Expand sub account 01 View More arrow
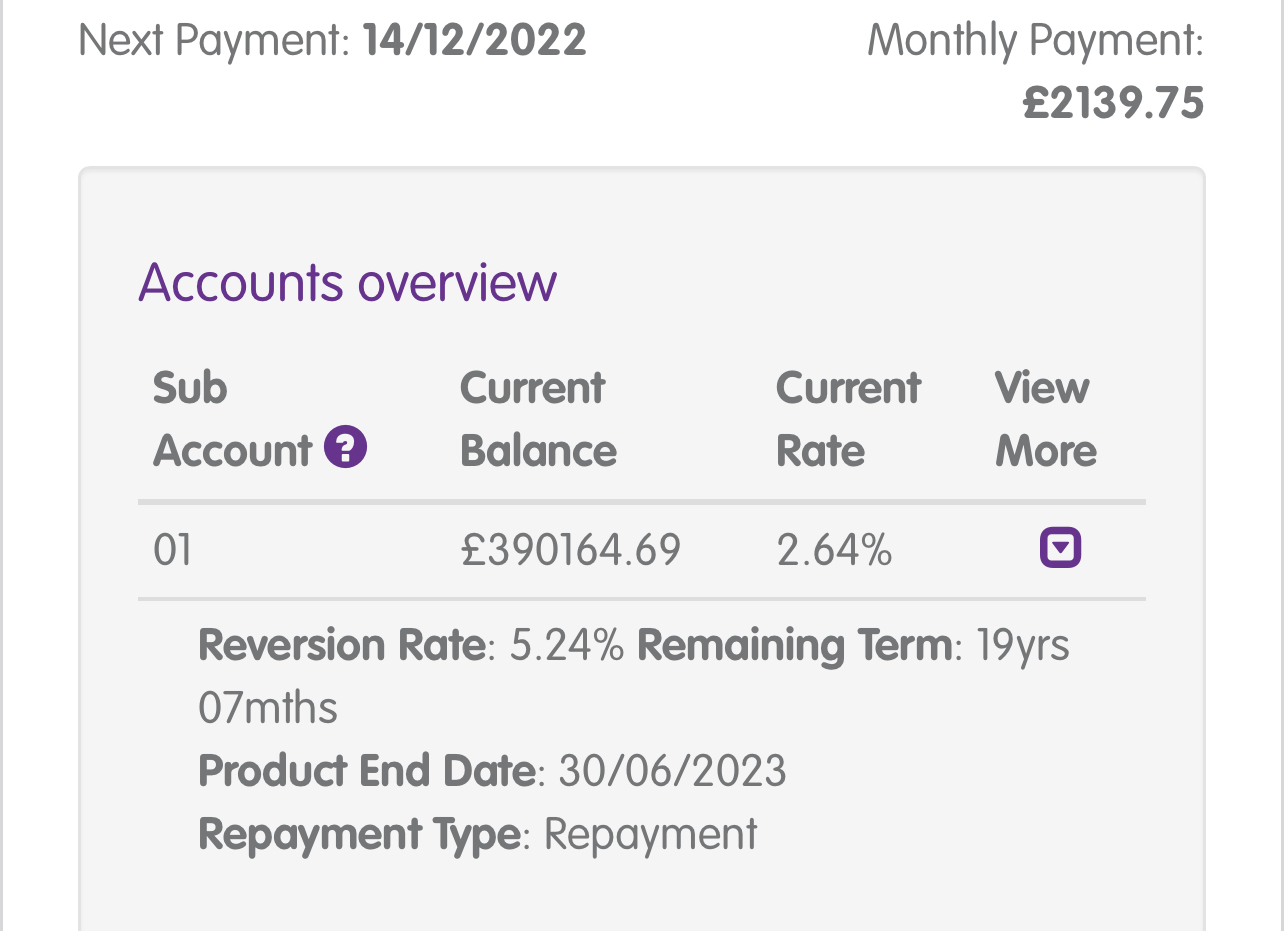The width and height of the screenshot is (1284, 931). tap(1060, 548)
